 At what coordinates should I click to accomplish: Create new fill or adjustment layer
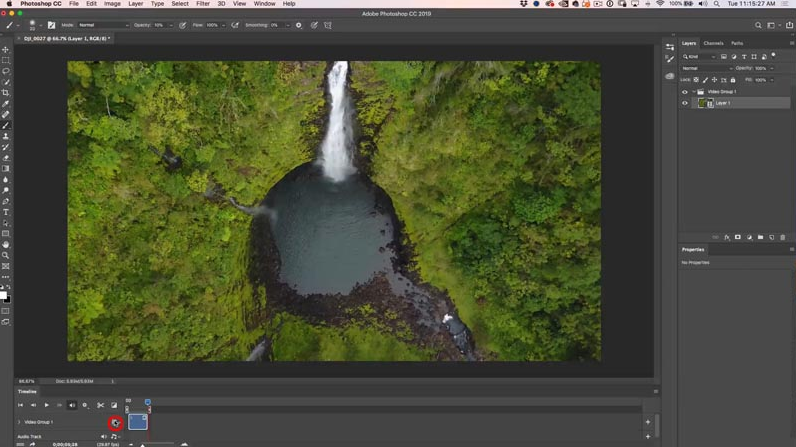point(749,237)
